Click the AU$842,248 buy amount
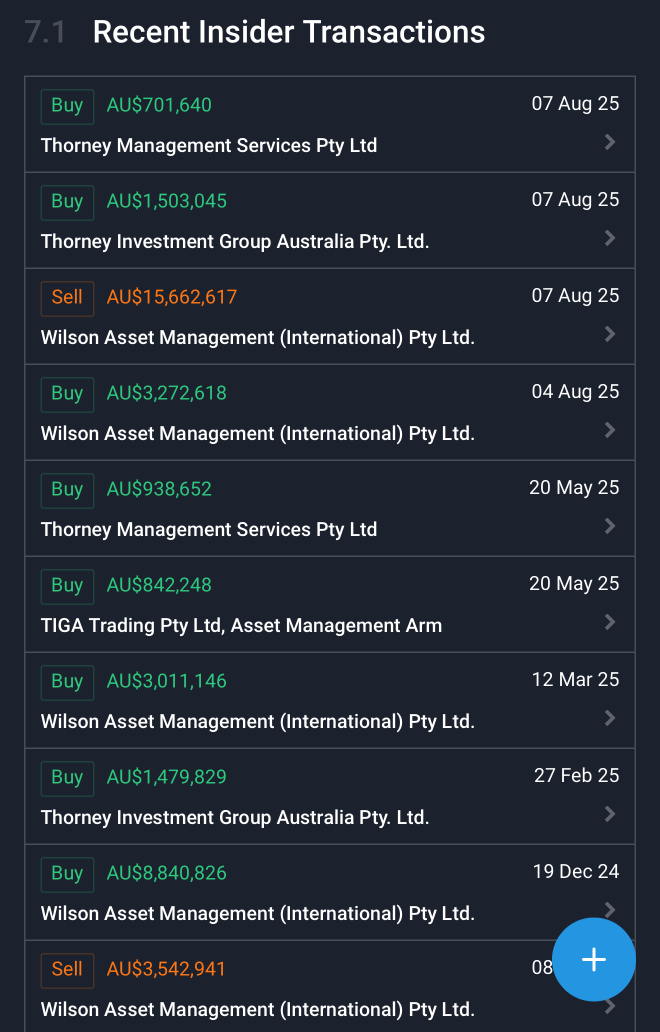The height and width of the screenshot is (1032, 660). click(x=159, y=585)
